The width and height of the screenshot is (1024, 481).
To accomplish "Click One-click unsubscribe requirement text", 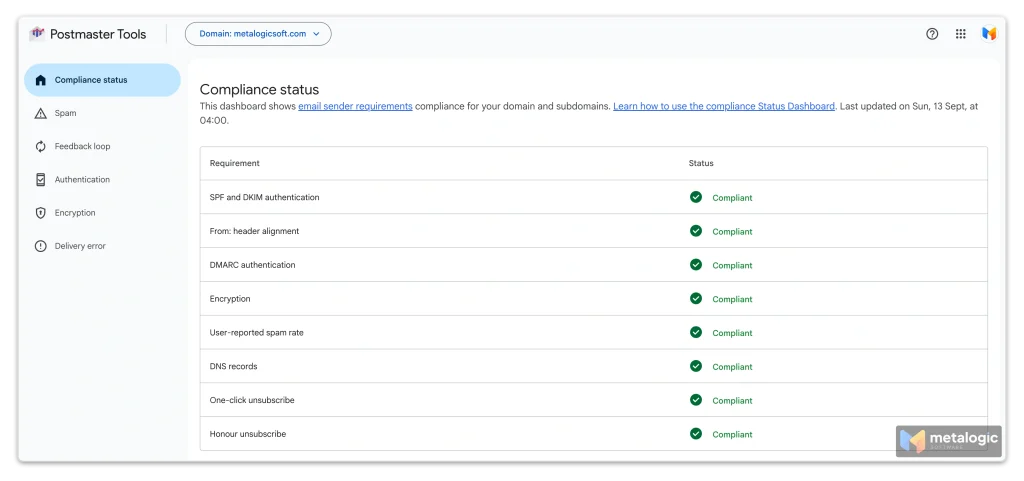I will point(252,400).
